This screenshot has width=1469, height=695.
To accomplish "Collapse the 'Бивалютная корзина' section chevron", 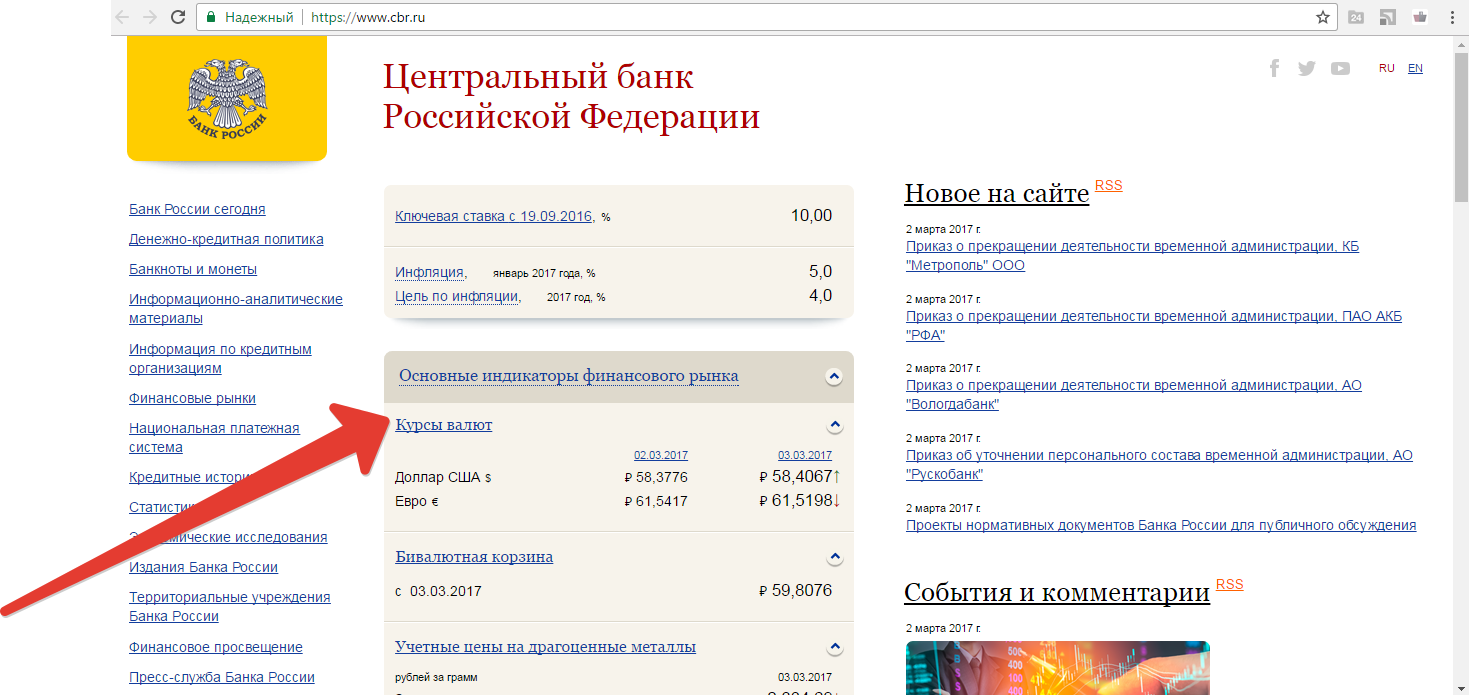I will click(x=836, y=557).
